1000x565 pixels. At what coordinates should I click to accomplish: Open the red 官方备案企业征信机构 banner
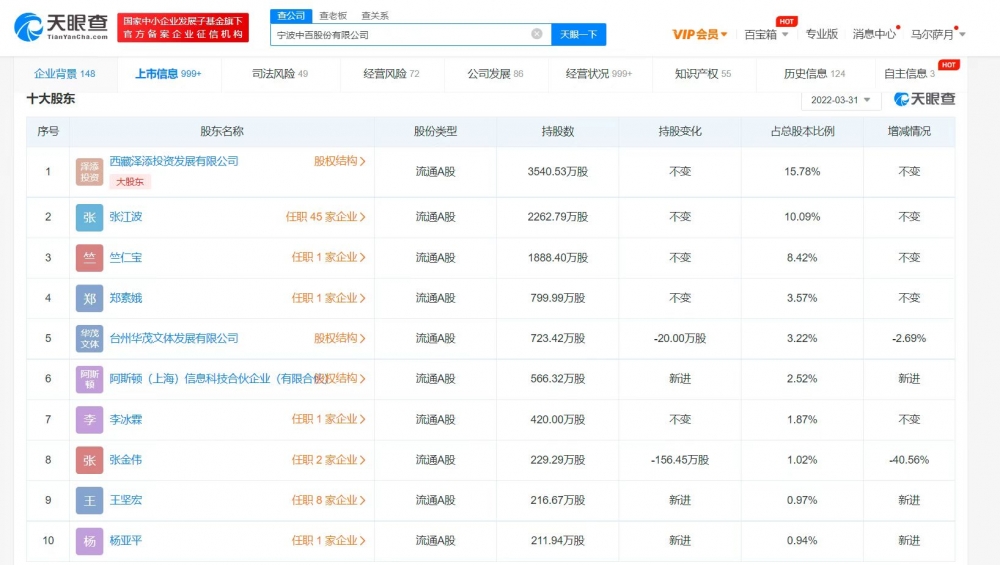pyautogui.click(x=183, y=27)
